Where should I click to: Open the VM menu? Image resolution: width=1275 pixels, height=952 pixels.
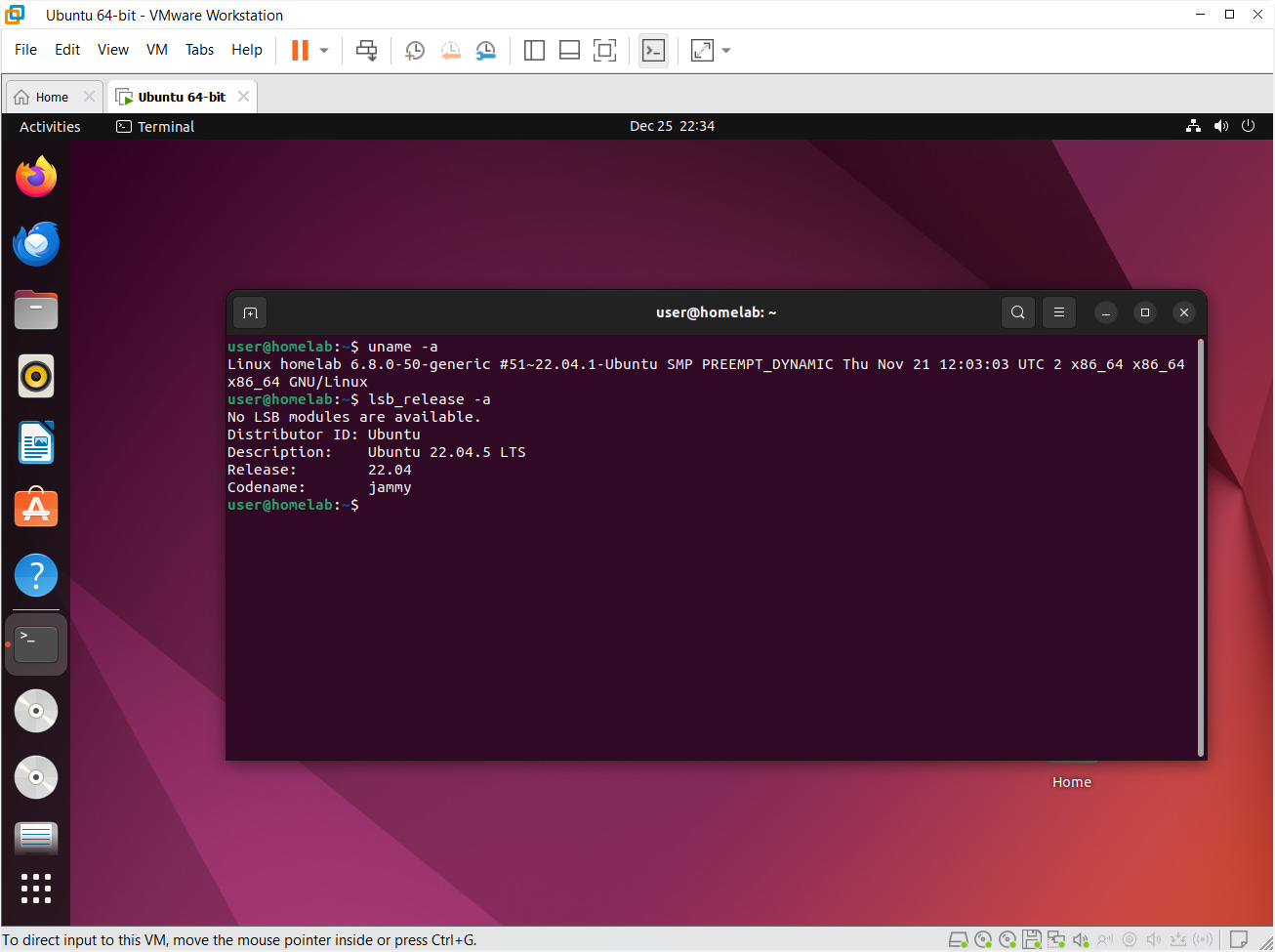tap(156, 50)
